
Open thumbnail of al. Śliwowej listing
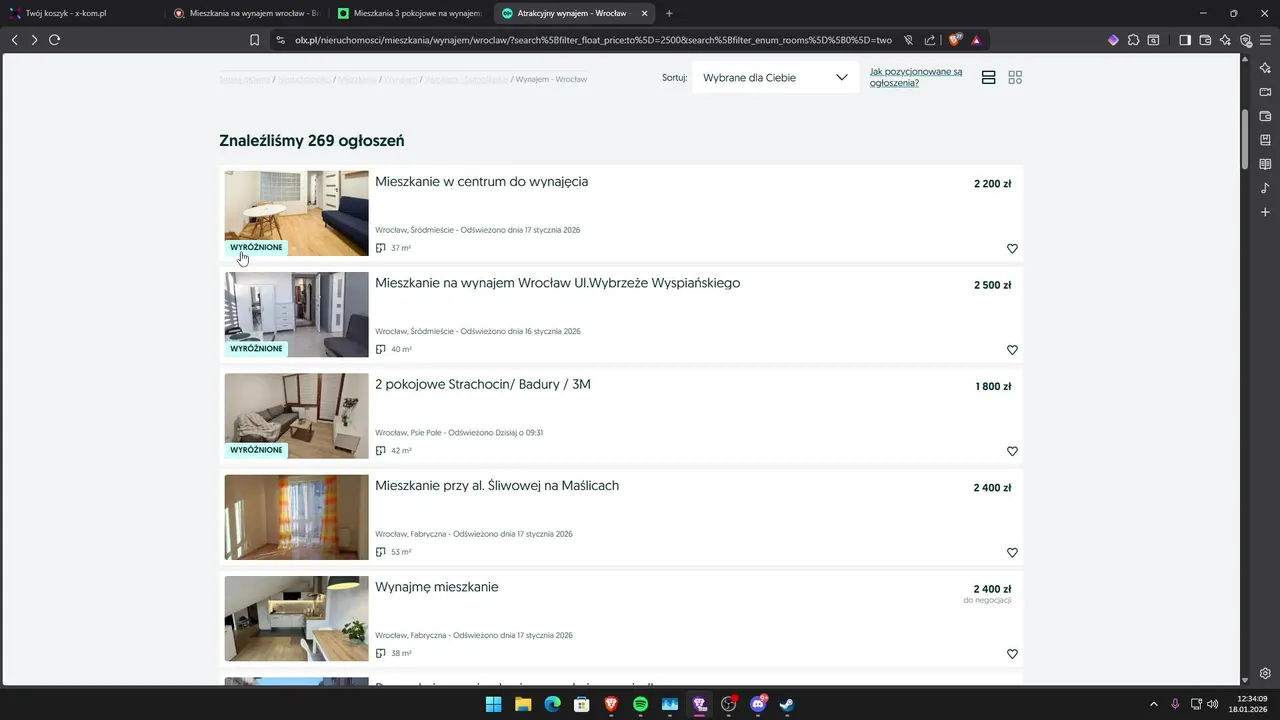pos(296,517)
